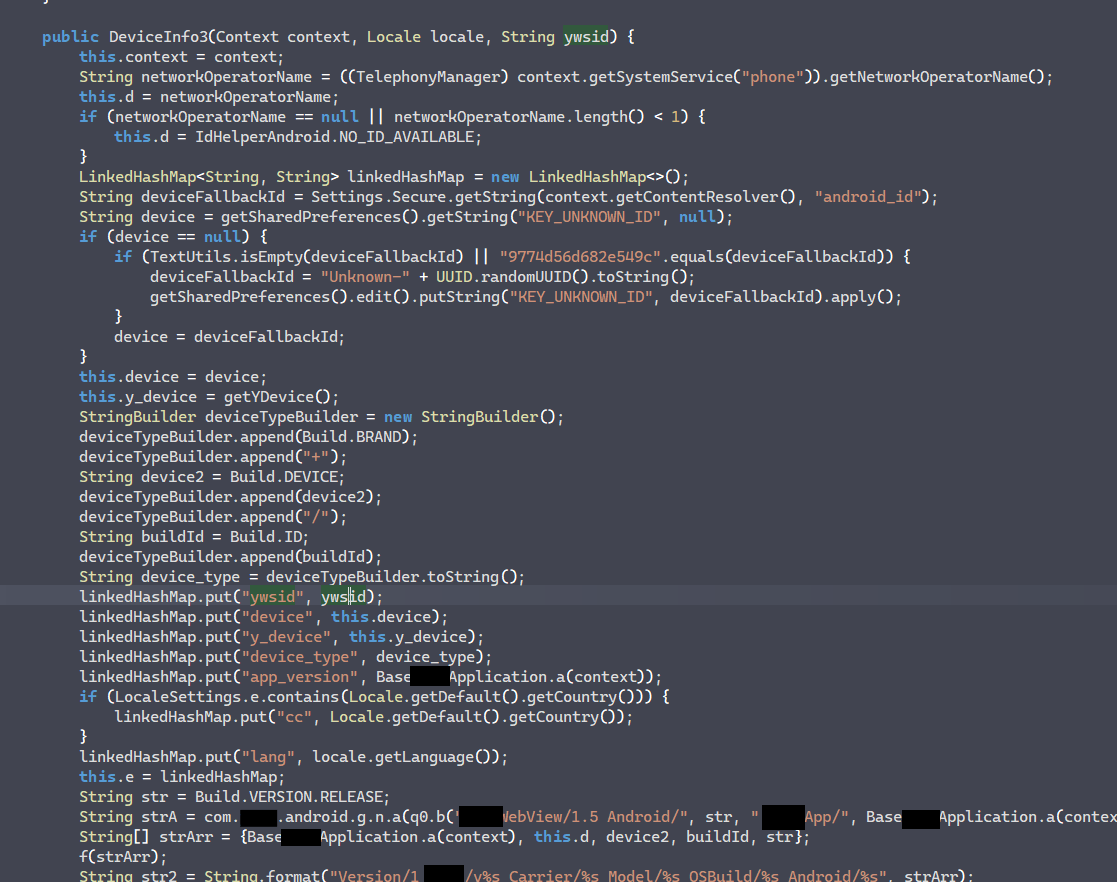Select the "NO_ID_AVAILABLE" constant
1117x882 pixels.
[407, 137]
